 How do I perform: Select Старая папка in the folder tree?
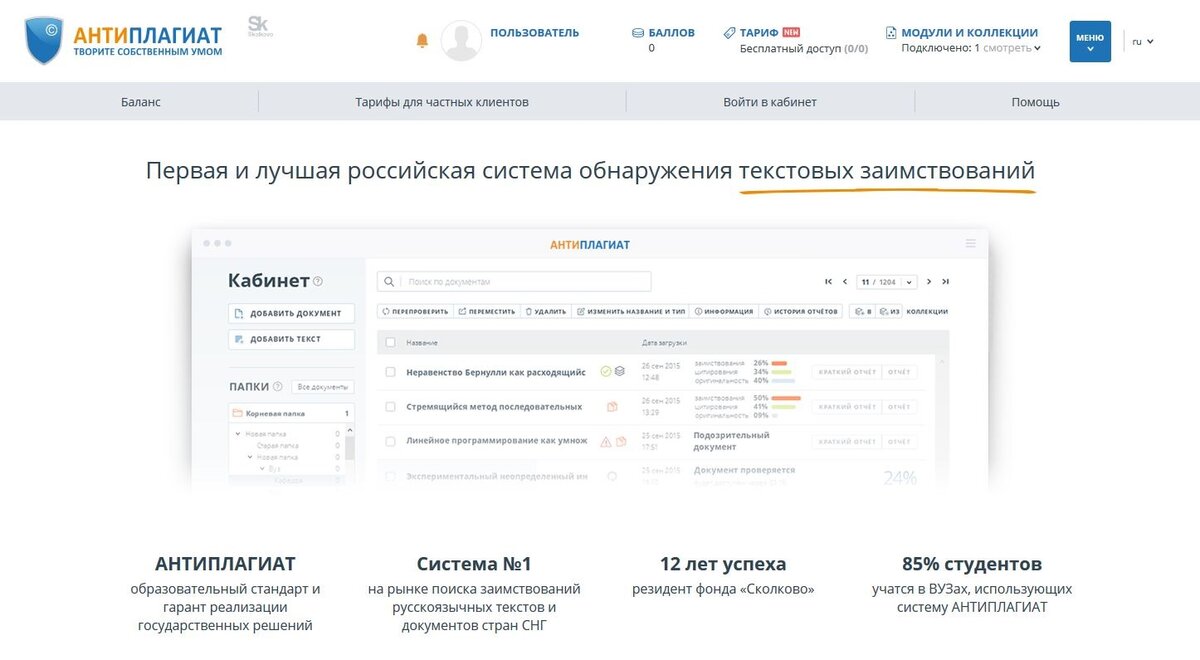(x=277, y=445)
